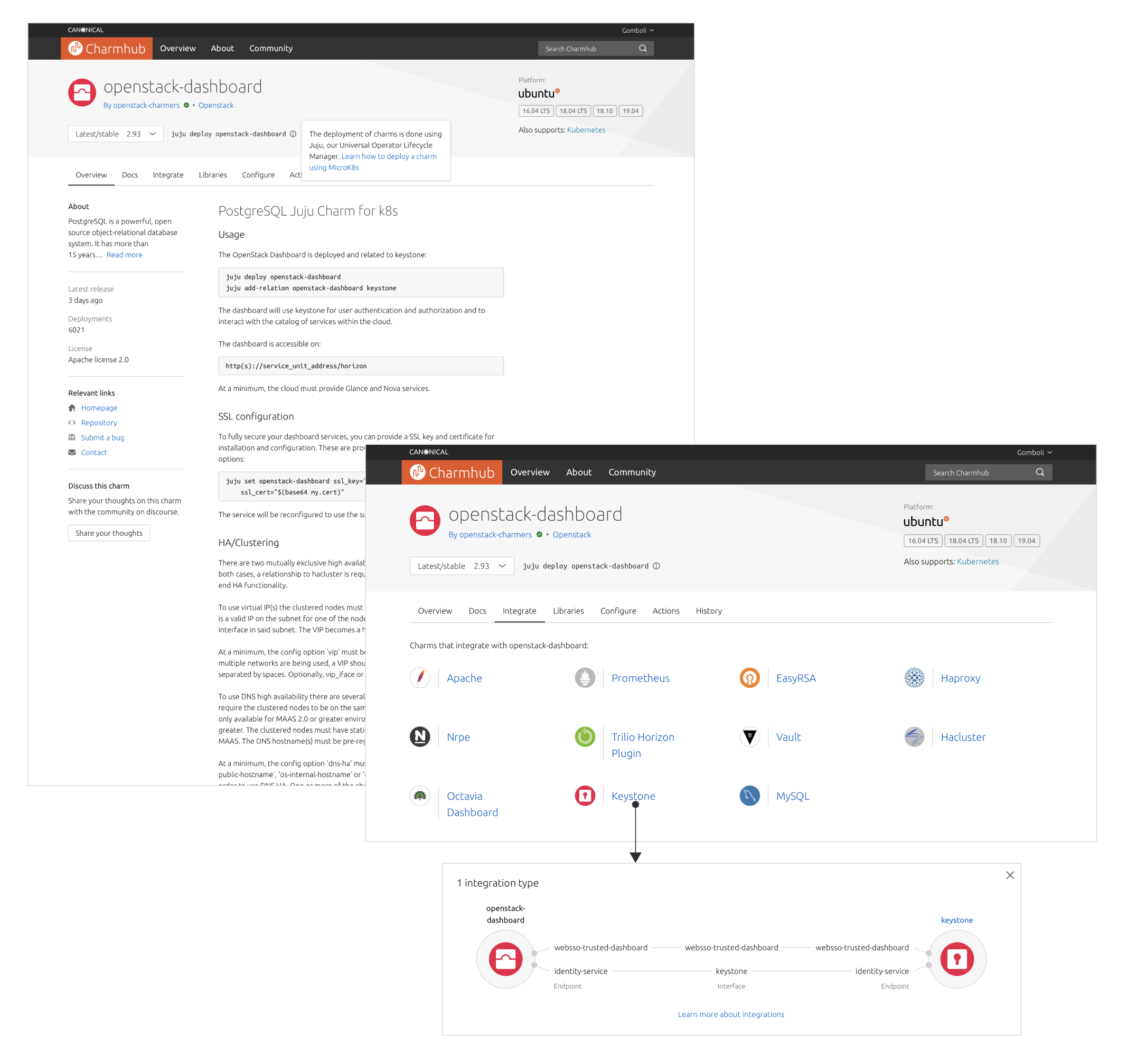Click the keystone node icon in integration diagram

(957, 959)
